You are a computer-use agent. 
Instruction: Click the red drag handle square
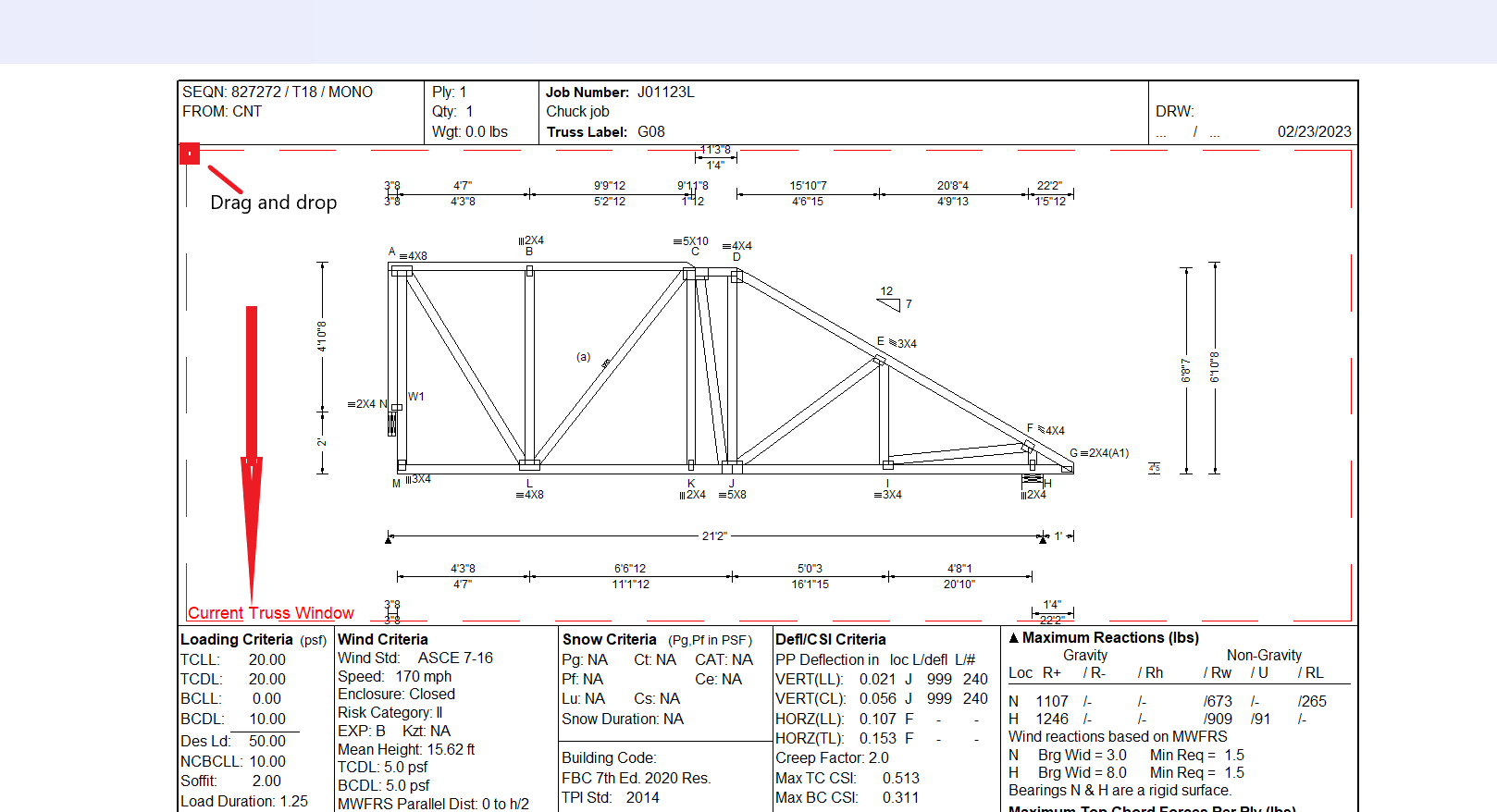[x=190, y=154]
